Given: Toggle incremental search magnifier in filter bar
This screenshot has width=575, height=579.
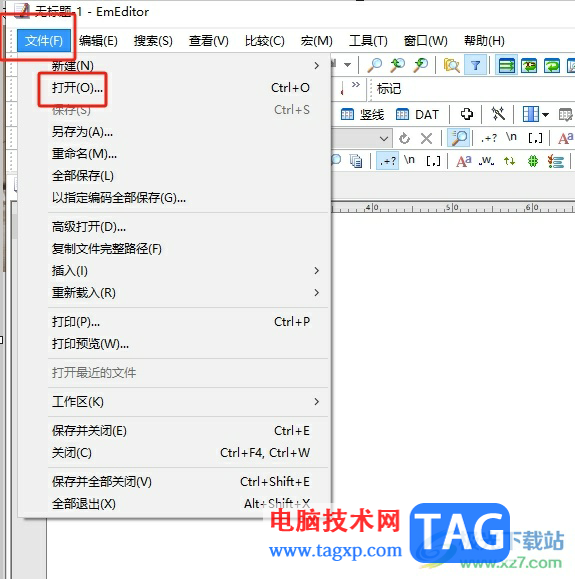Looking at the screenshot, I should pos(458,138).
